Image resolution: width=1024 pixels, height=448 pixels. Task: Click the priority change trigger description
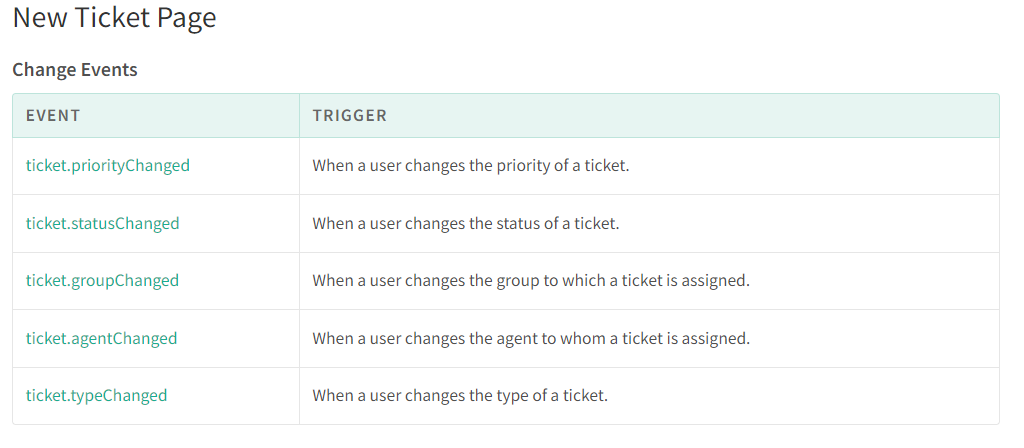point(470,166)
